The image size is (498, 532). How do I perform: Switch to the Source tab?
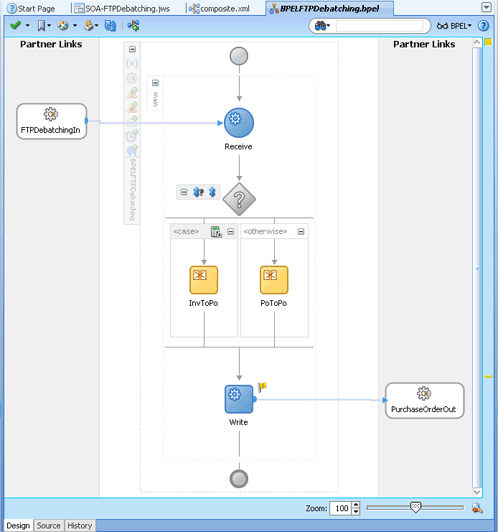[49, 526]
